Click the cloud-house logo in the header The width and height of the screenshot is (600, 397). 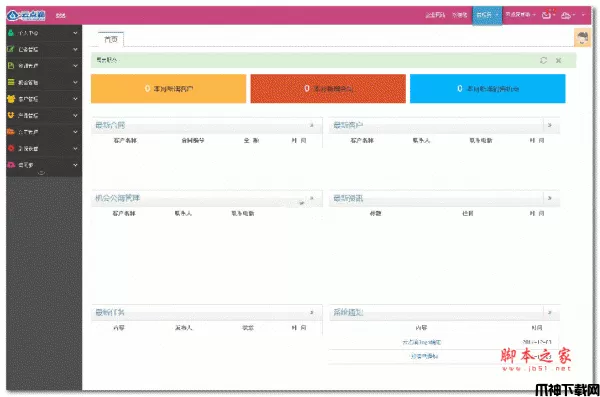point(26,15)
